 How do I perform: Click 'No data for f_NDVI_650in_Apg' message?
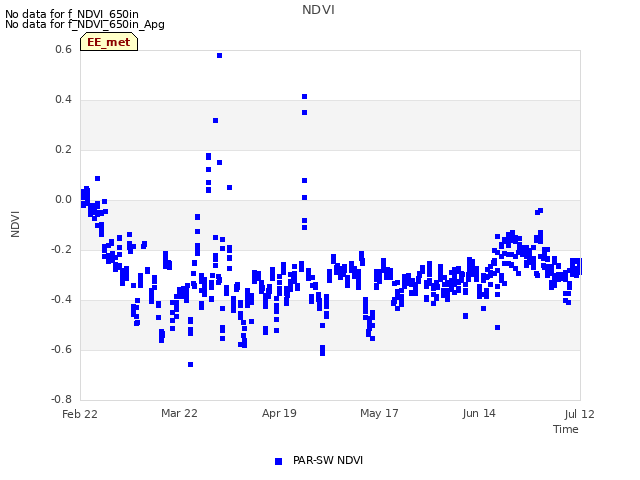tap(85, 24)
